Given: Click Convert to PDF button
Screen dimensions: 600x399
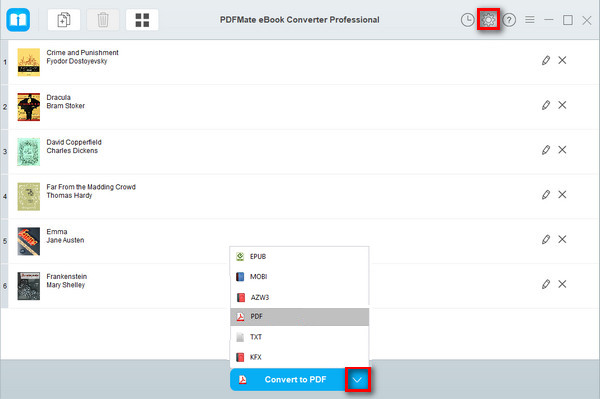Looking at the screenshot, I should coord(288,379).
